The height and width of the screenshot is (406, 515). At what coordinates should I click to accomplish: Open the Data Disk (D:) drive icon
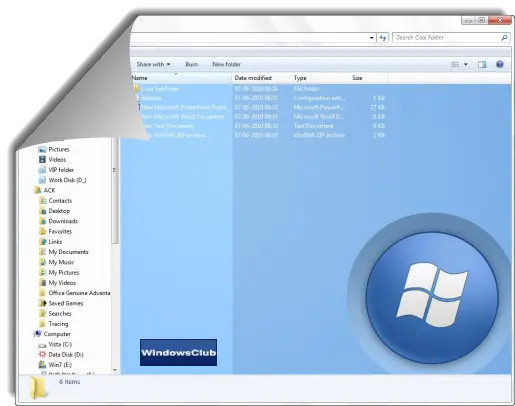pyautogui.click(x=42, y=355)
